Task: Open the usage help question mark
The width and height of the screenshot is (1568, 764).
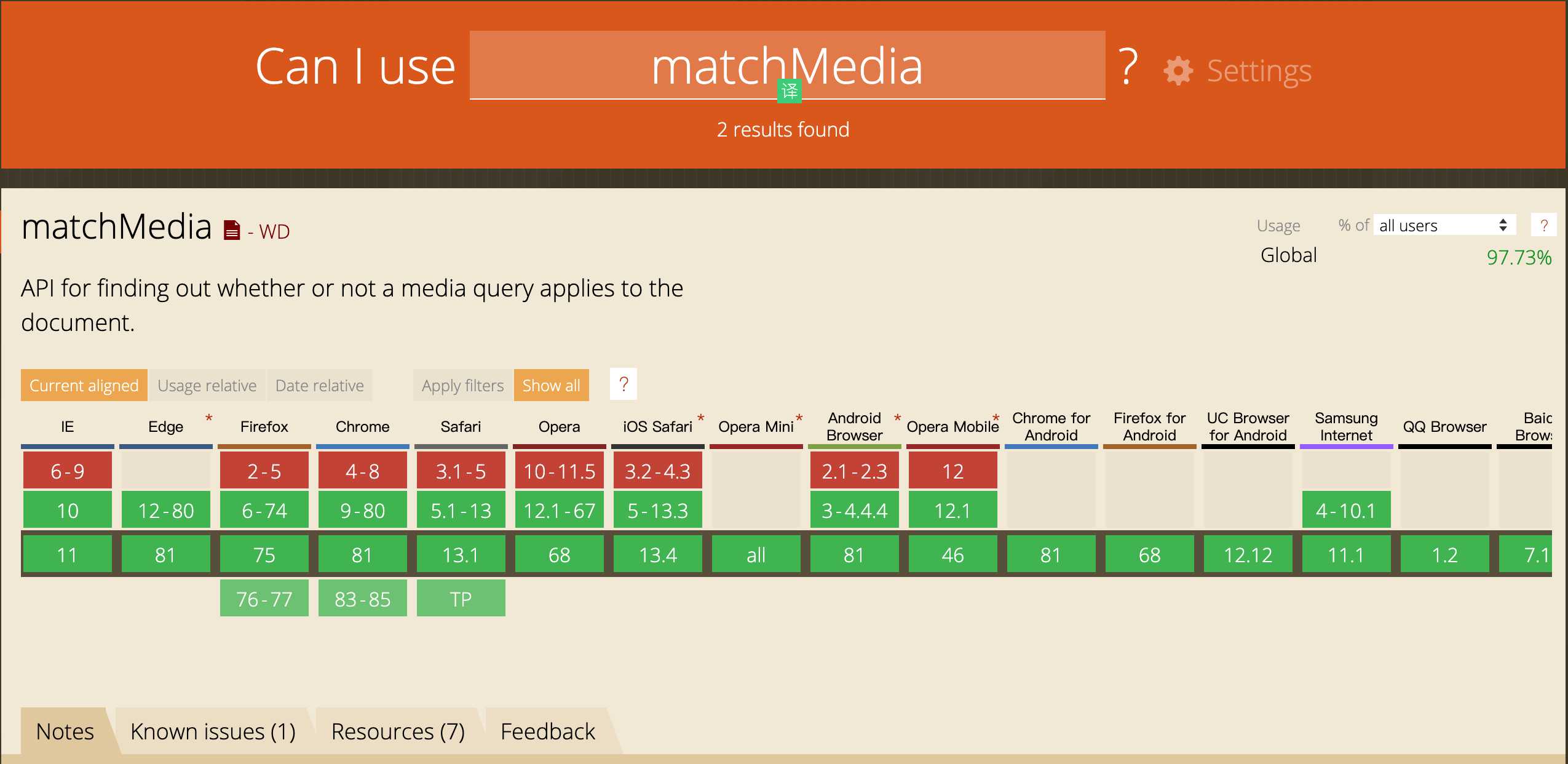Action: click(x=1543, y=225)
